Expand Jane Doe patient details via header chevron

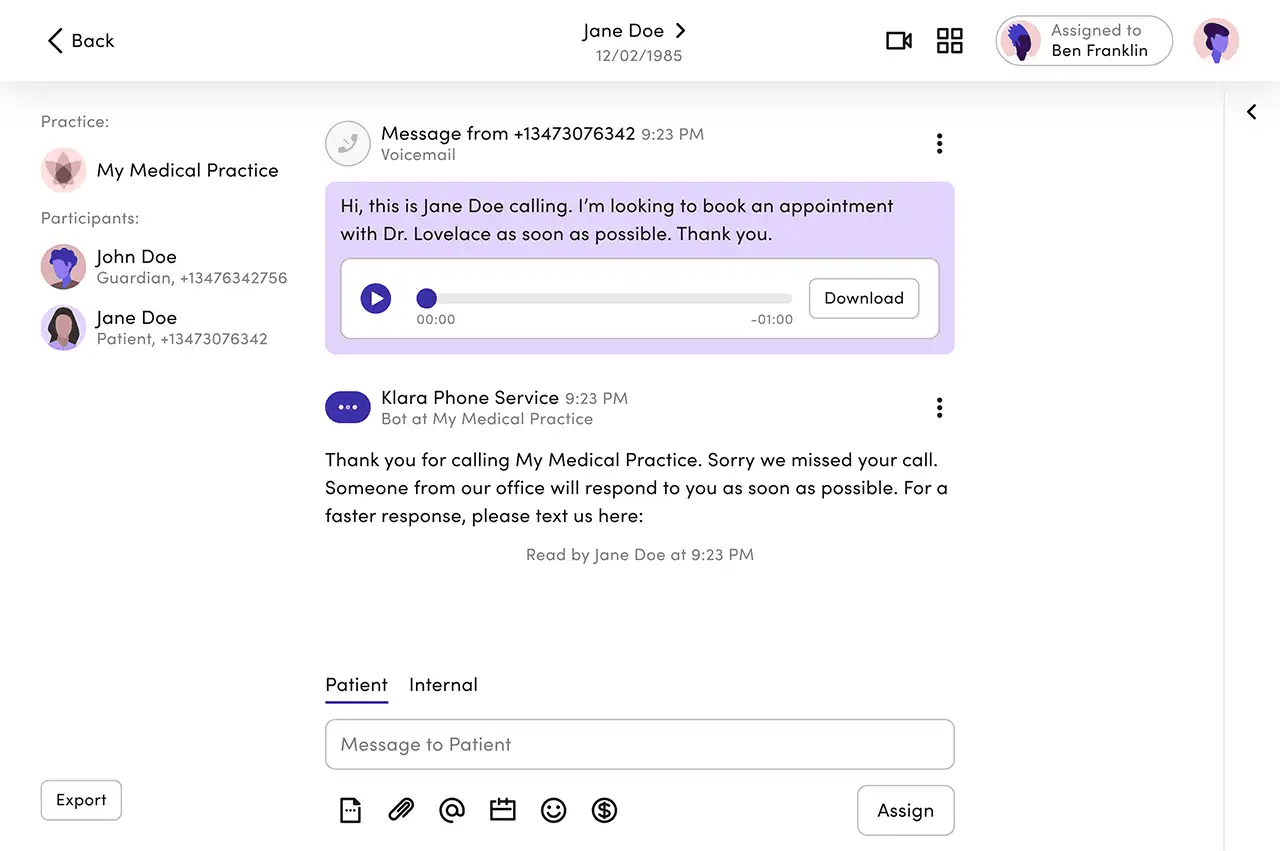(x=680, y=31)
